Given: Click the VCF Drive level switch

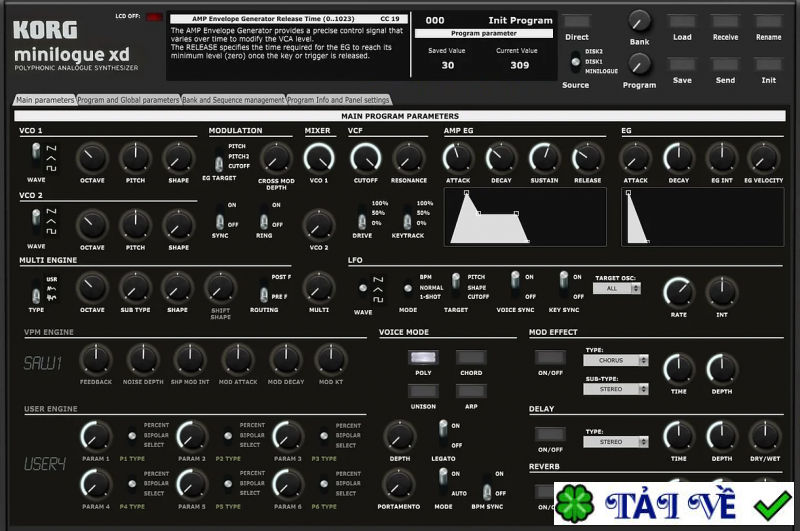Looking at the screenshot, I should (x=362, y=216).
